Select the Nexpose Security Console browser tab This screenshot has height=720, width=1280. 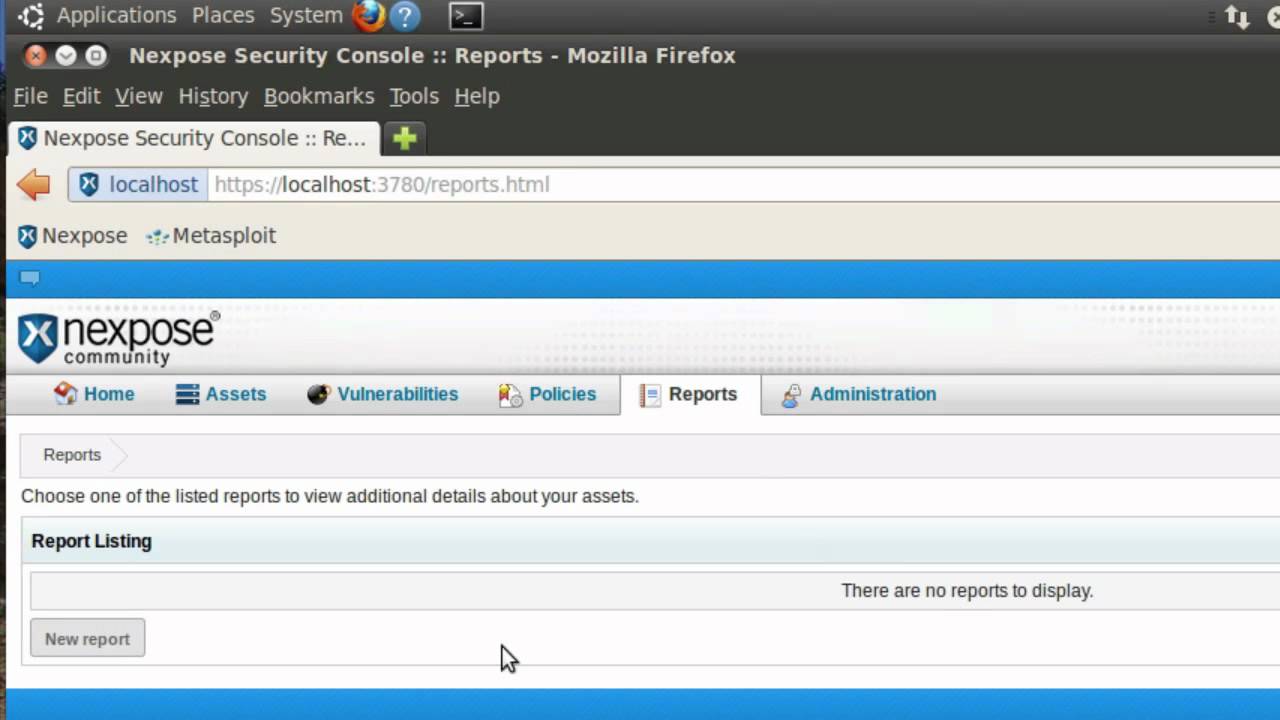tap(194, 138)
